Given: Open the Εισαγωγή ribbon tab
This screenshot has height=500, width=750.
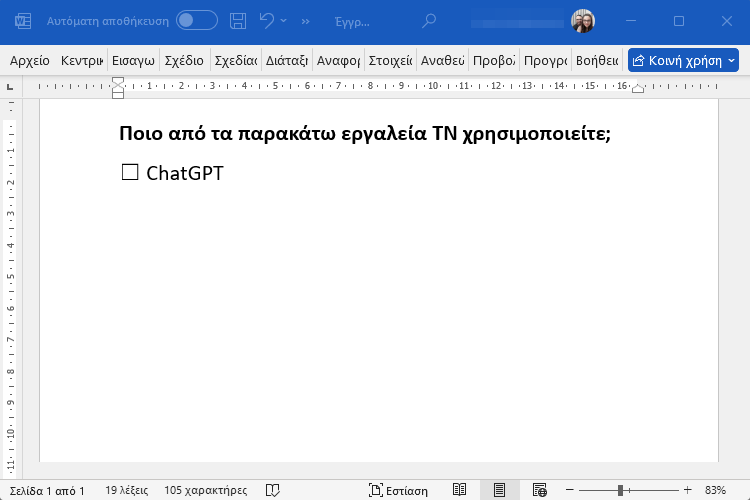Looking at the screenshot, I should pyautogui.click(x=133, y=61).
